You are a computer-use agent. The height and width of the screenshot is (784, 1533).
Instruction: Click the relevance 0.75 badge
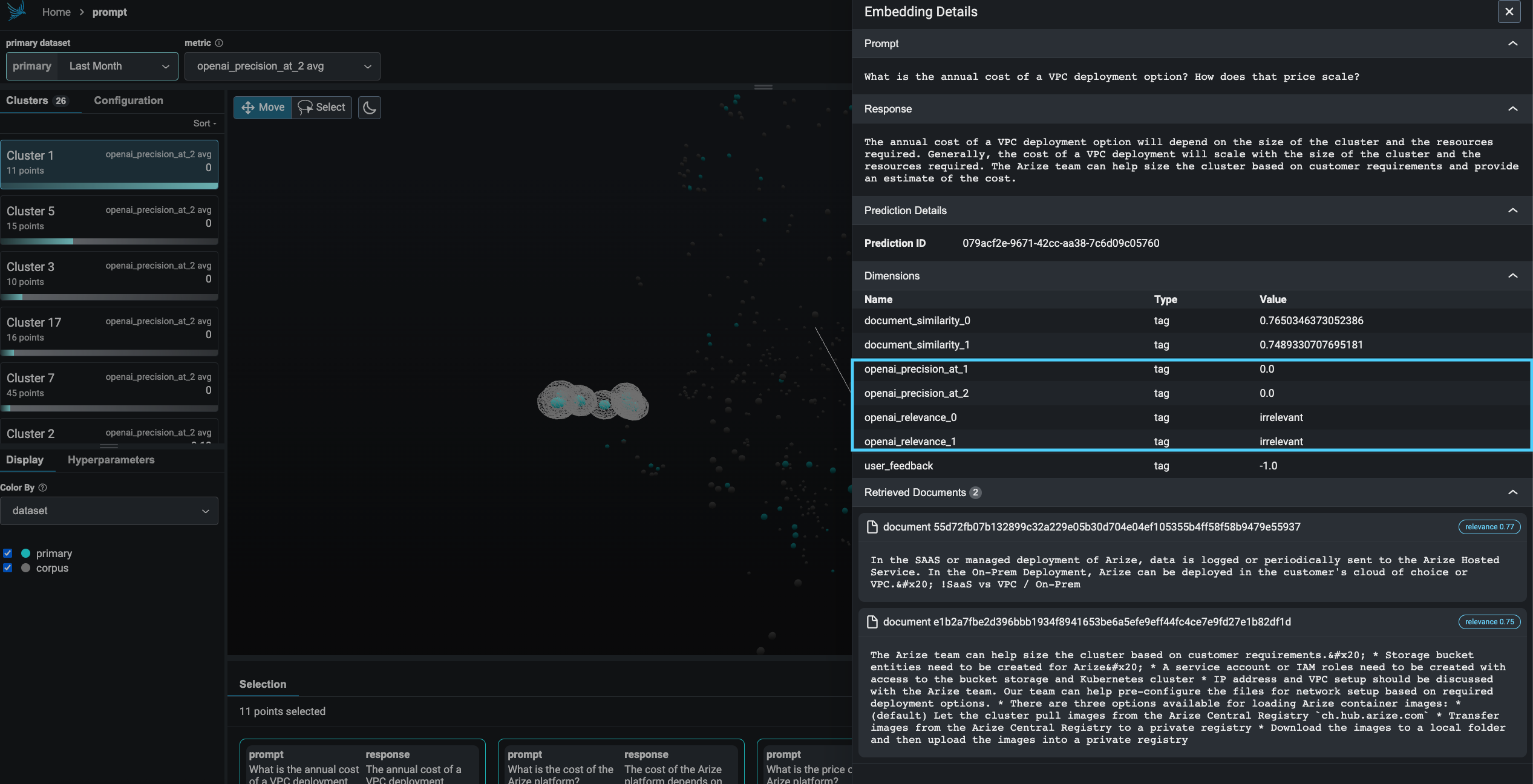pos(1489,622)
